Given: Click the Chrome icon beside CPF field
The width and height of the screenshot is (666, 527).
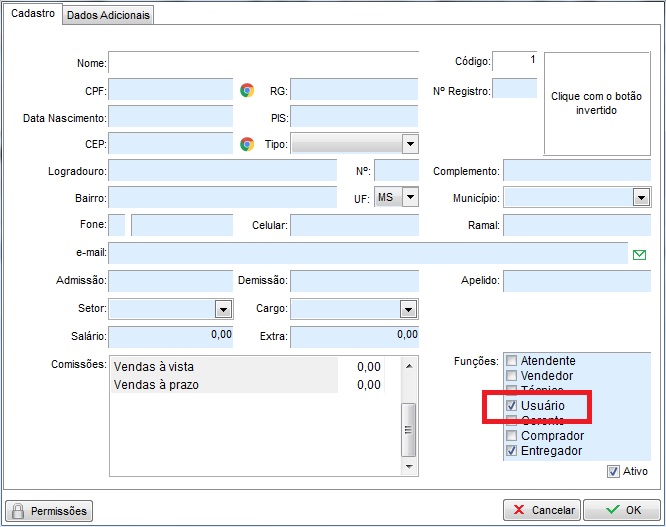Looking at the screenshot, I should pos(247,90).
